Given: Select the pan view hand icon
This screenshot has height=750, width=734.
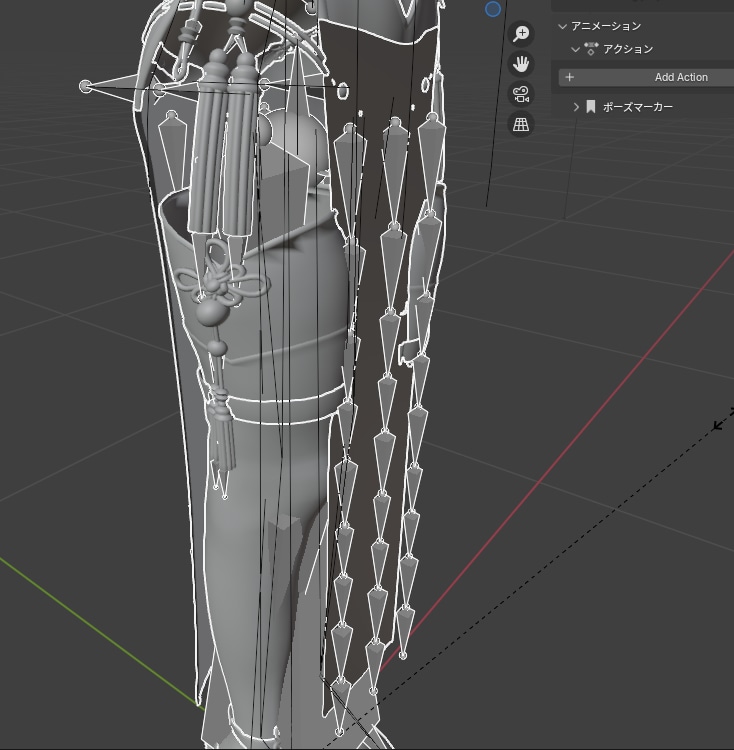Looking at the screenshot, I should point(521,64).
